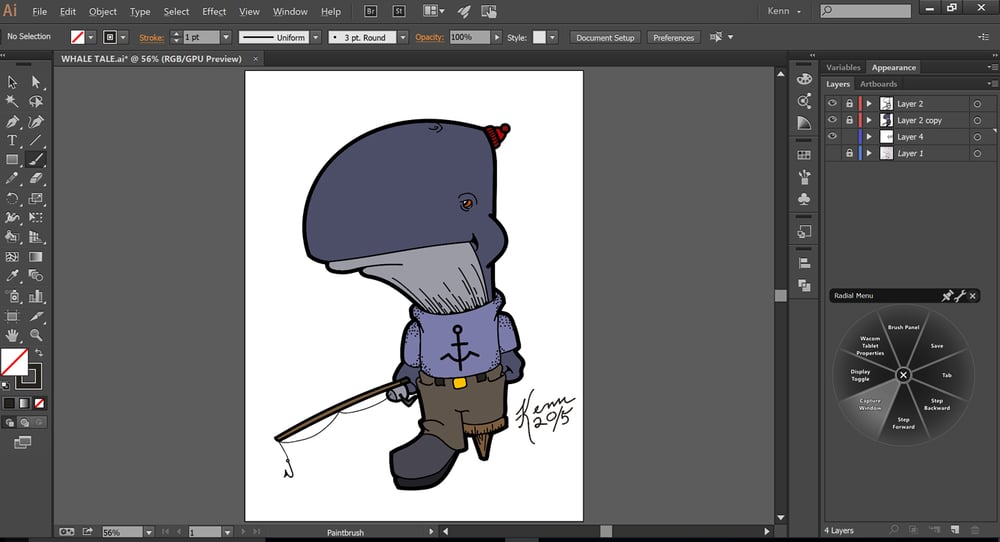Expand Layer 1 disclosure triangle
The image size is (1000, 542).
pos(869,153)
